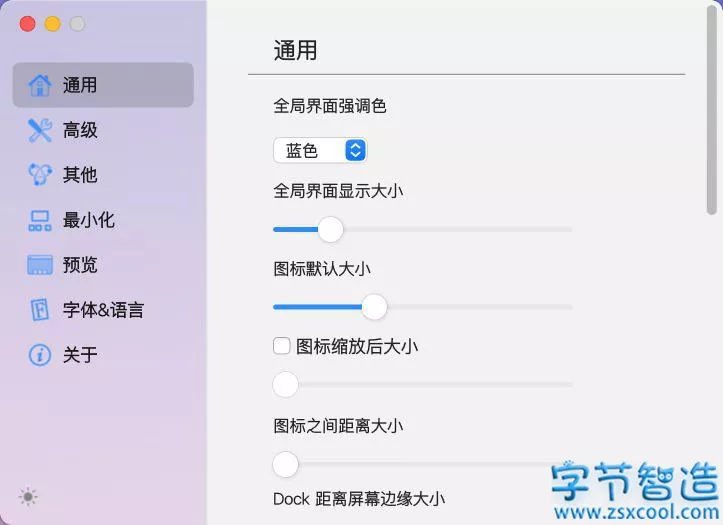Toggle the brightness sun icon at sidebar bottom

(28, 496)
